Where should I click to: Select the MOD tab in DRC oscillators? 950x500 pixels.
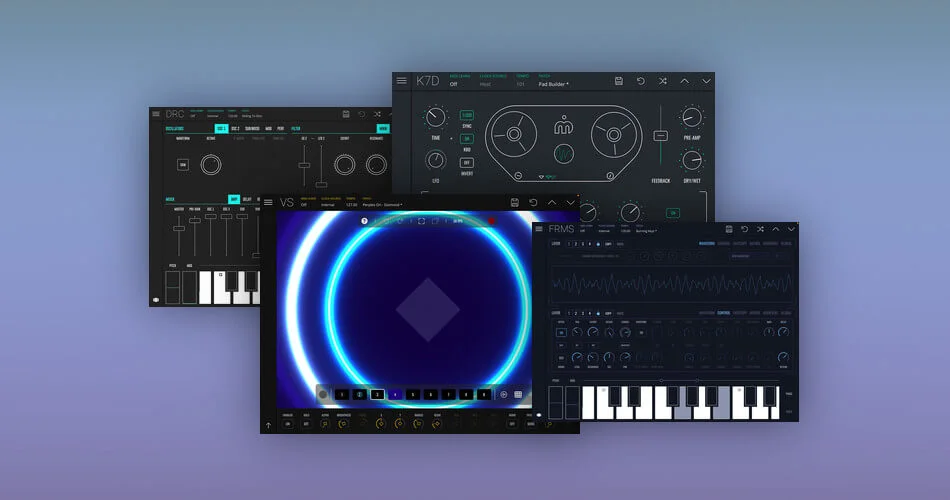pos(268,128)
